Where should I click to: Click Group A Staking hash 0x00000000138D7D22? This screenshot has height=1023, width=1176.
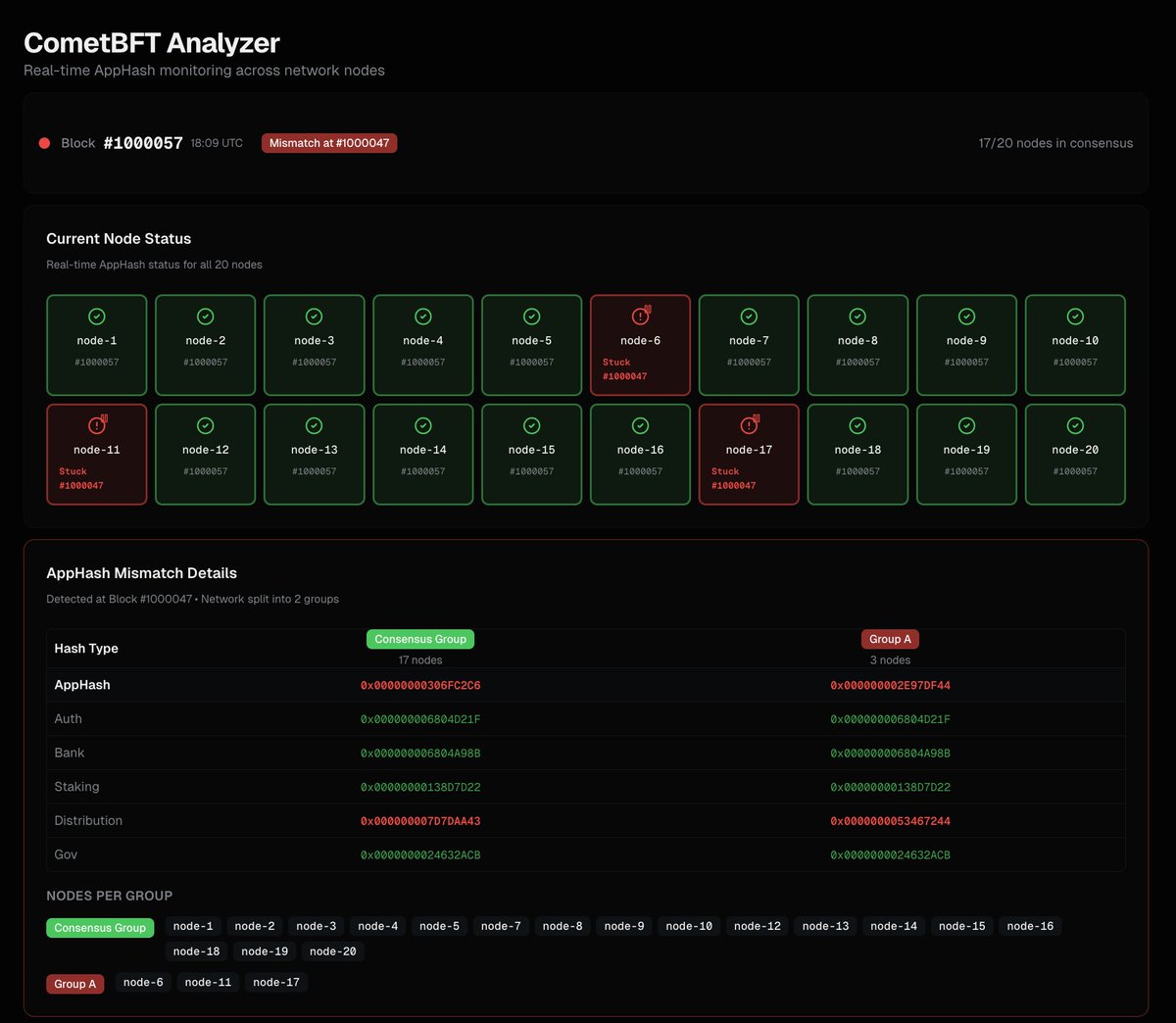tap(890, 787)
